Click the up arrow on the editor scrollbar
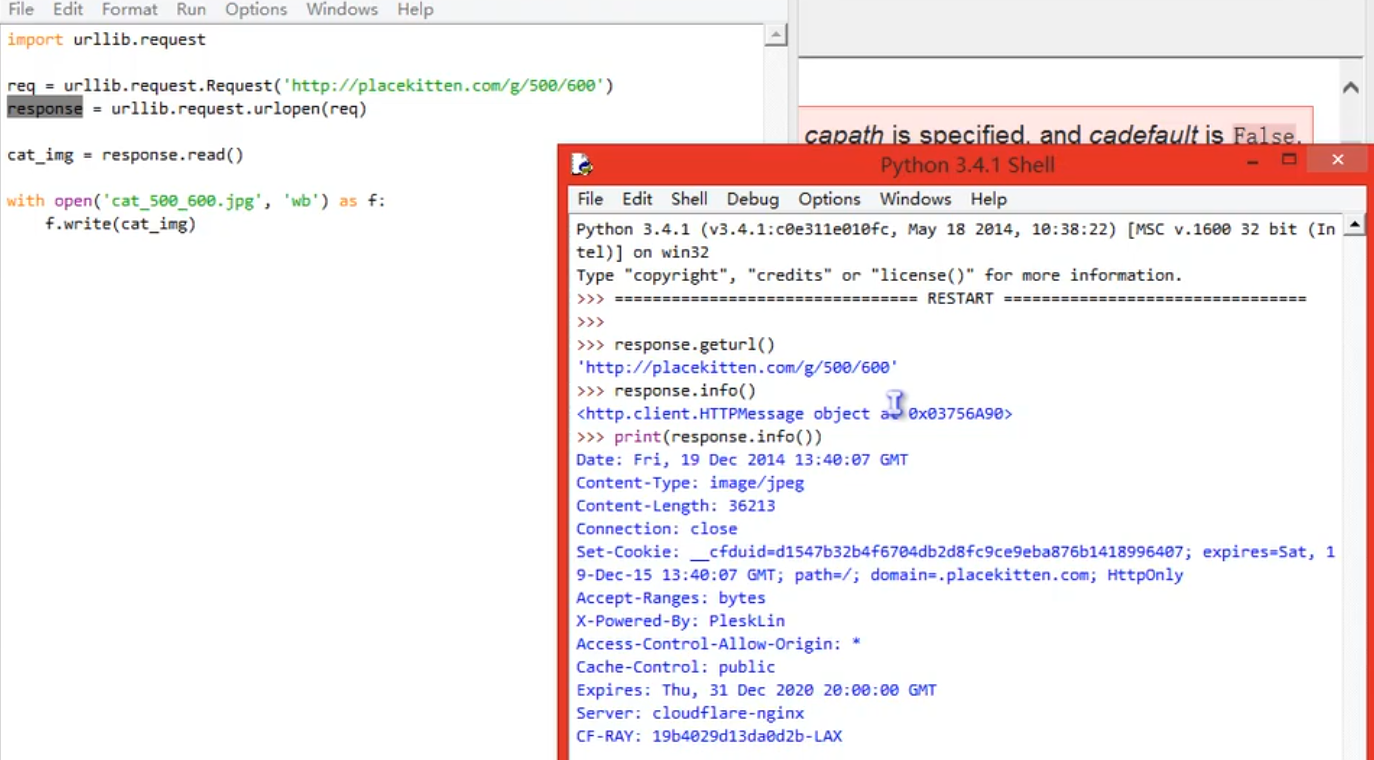 777,34
